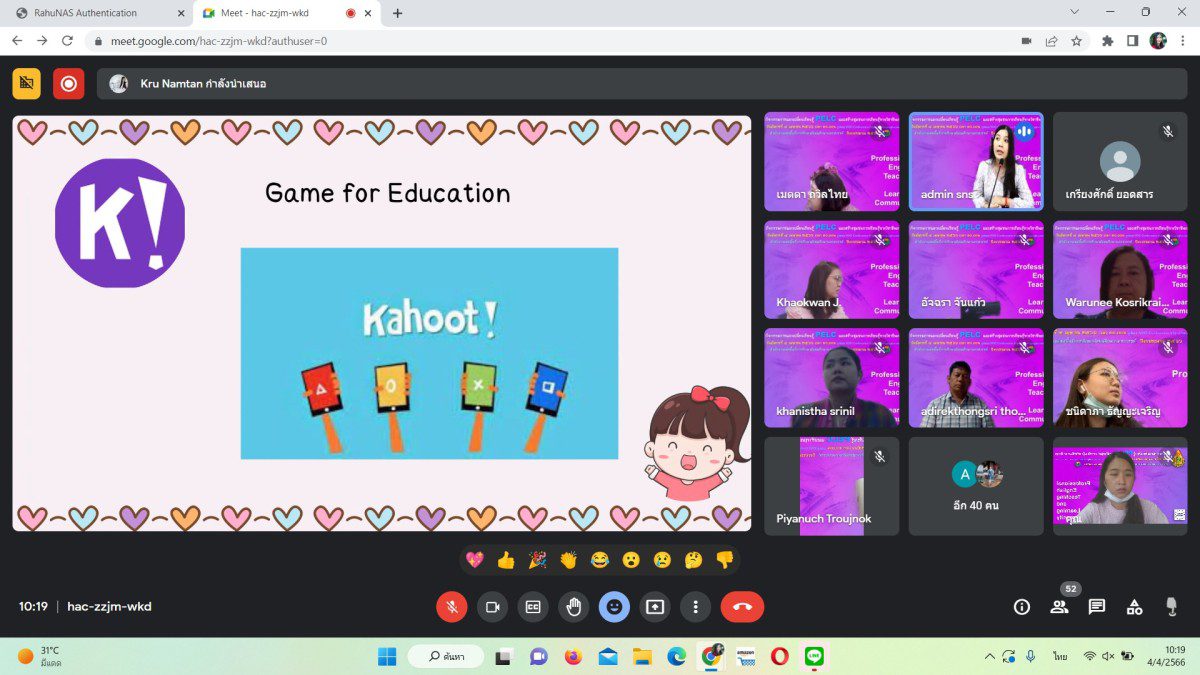Open the Activities panel

[1134, 606]
